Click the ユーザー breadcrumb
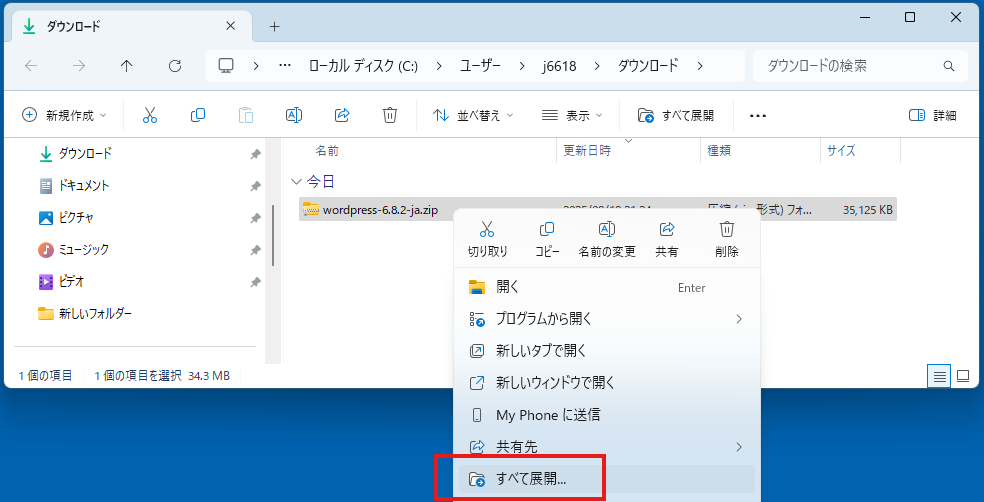The height and width of the screenshot is (502, 984). pos(483,66)
